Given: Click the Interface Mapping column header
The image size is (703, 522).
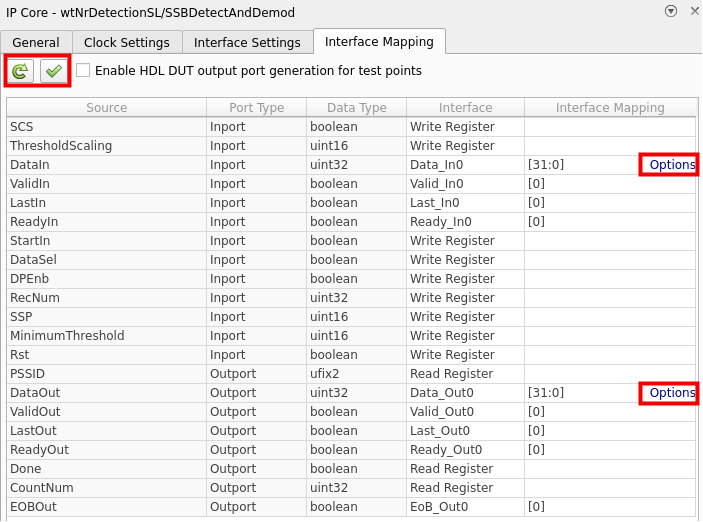Looking at the screenshot, I should tap(610, 108).
